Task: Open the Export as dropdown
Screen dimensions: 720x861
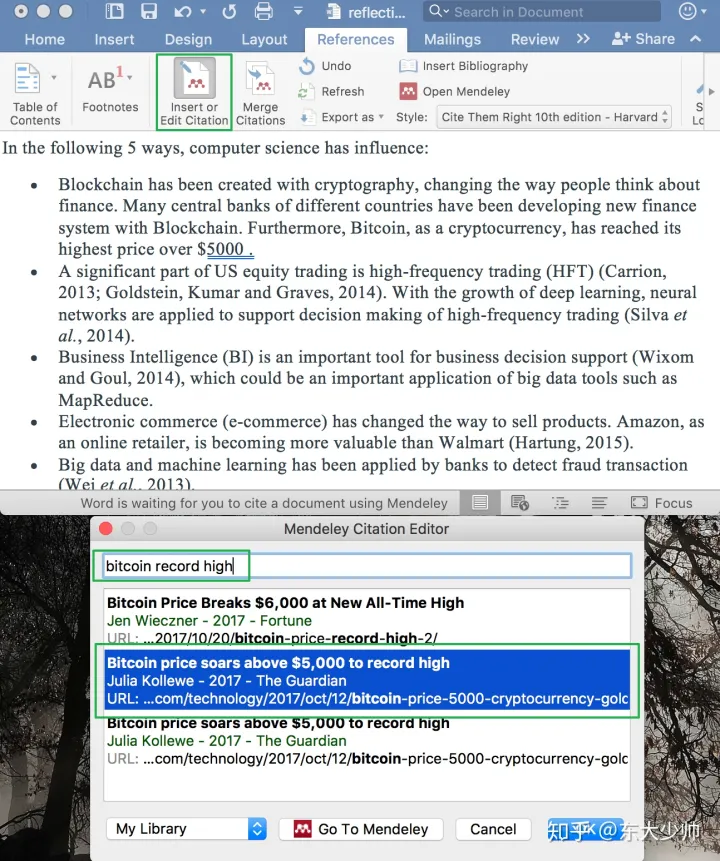Action: 342,117
